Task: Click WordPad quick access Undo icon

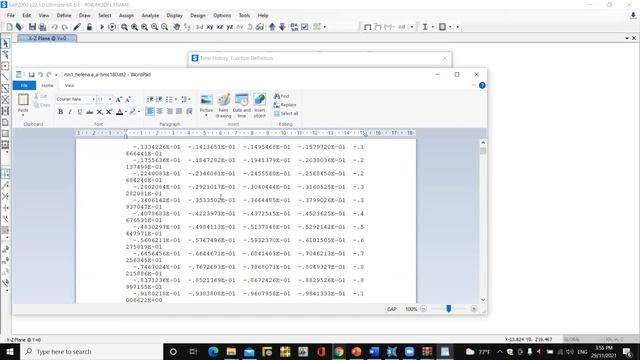Action: coord(40,75)
